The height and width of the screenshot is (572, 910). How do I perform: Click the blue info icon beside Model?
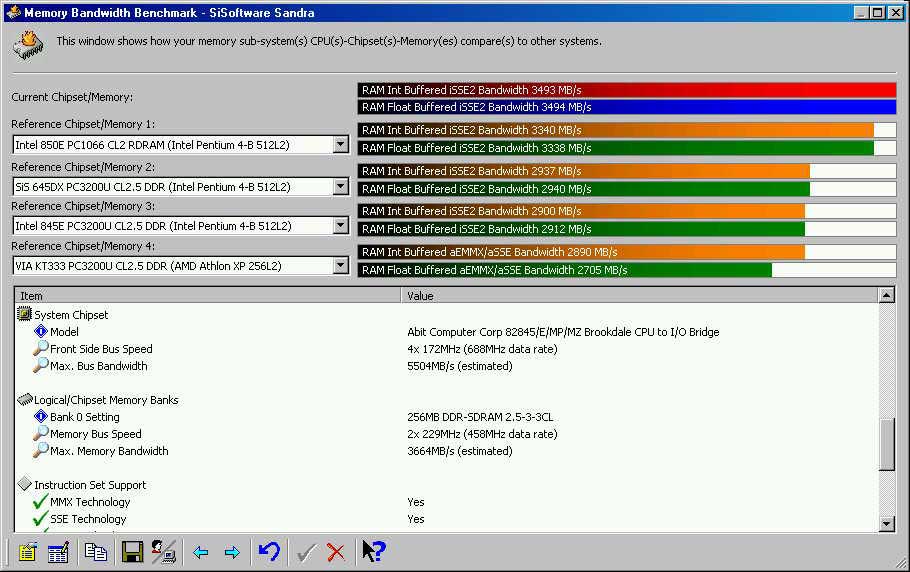tap(41, 331)
